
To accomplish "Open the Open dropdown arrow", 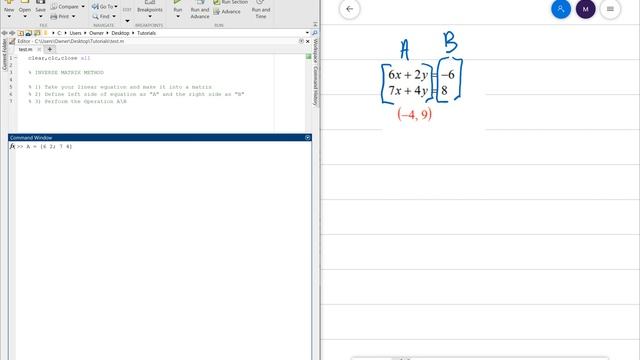I will [x=24, y=16].
